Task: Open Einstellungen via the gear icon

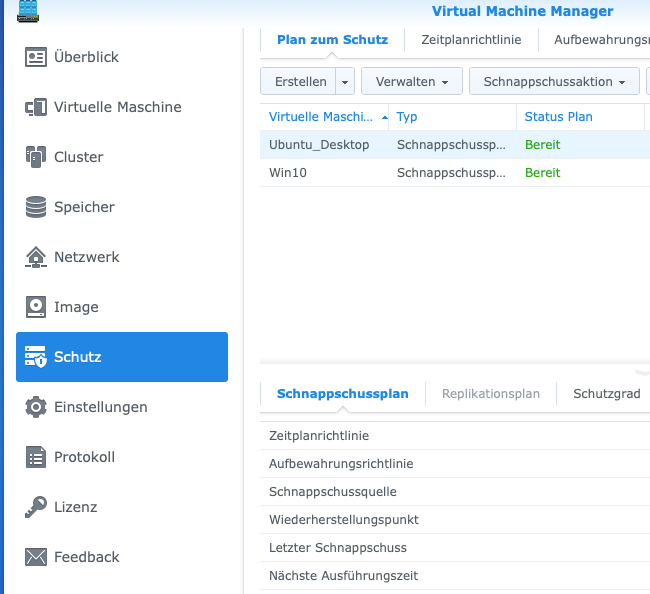Action: pyautogui.click(x=36, y=407)
